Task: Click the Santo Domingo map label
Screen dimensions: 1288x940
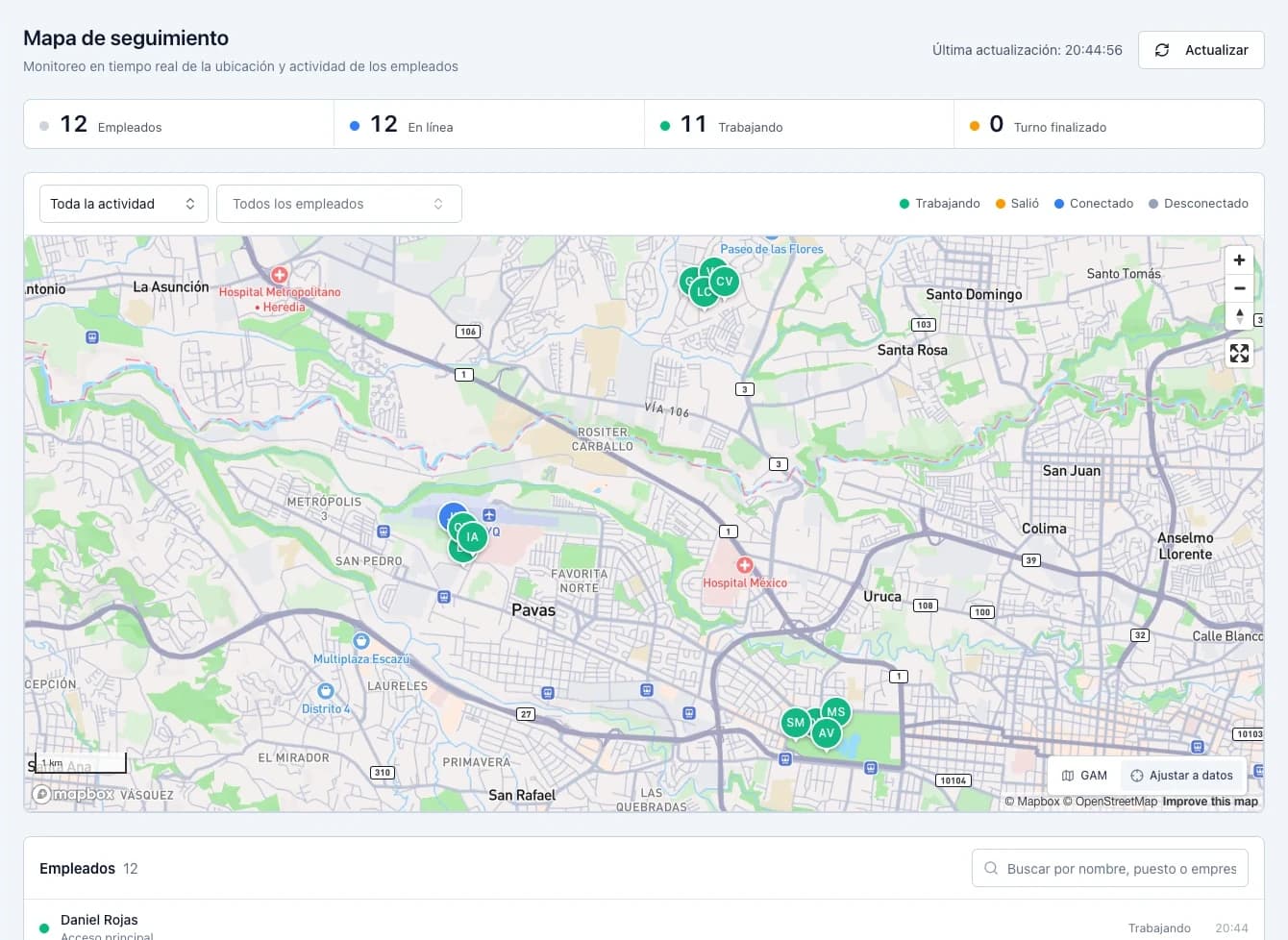Action: [974, 294]
